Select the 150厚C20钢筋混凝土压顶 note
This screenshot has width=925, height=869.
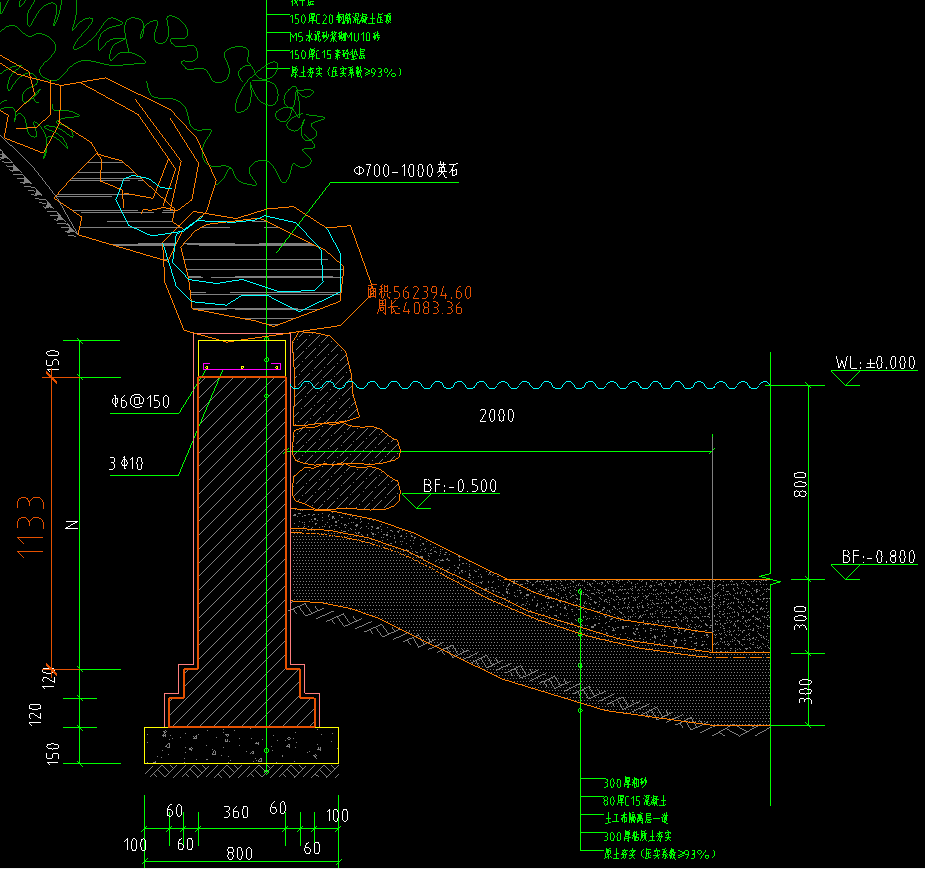point(341,19)
